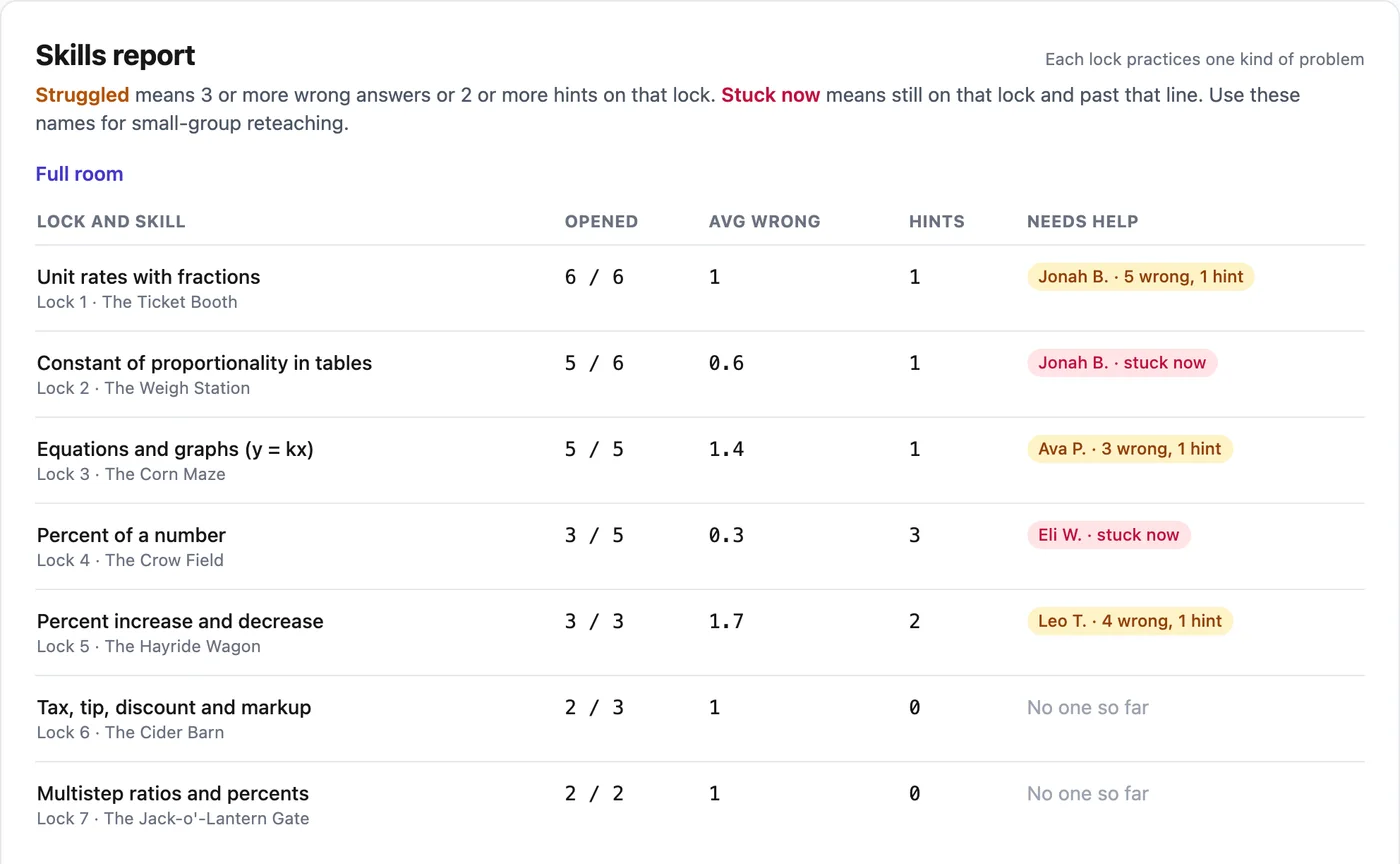The height and width of the screenshot is (864, 1400).
Task: Open the Unit rates with fractions row
Action: pos(700,288)
